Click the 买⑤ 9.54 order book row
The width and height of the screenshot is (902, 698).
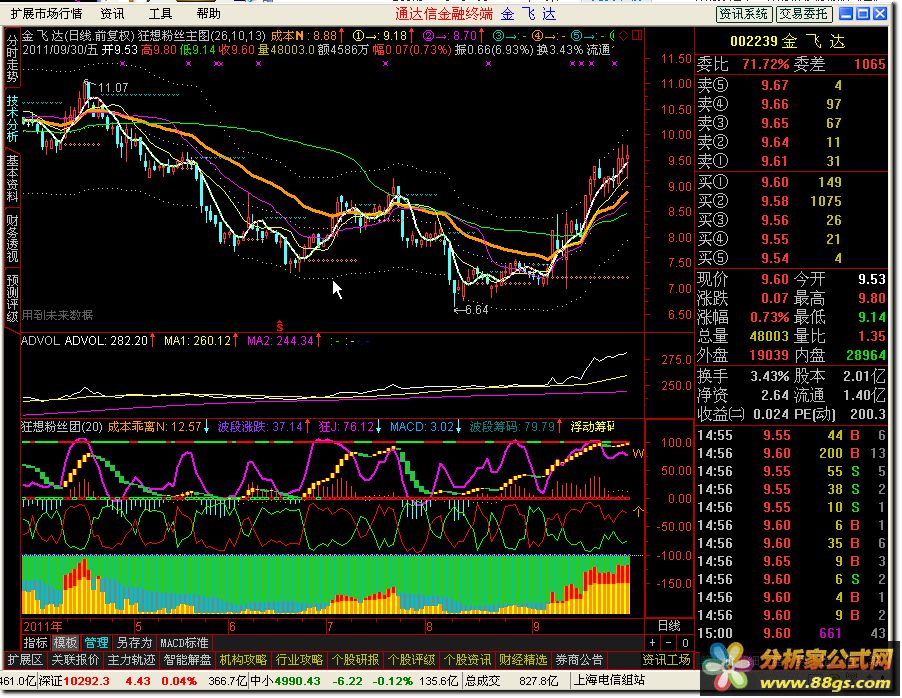(x=792, y=258)
